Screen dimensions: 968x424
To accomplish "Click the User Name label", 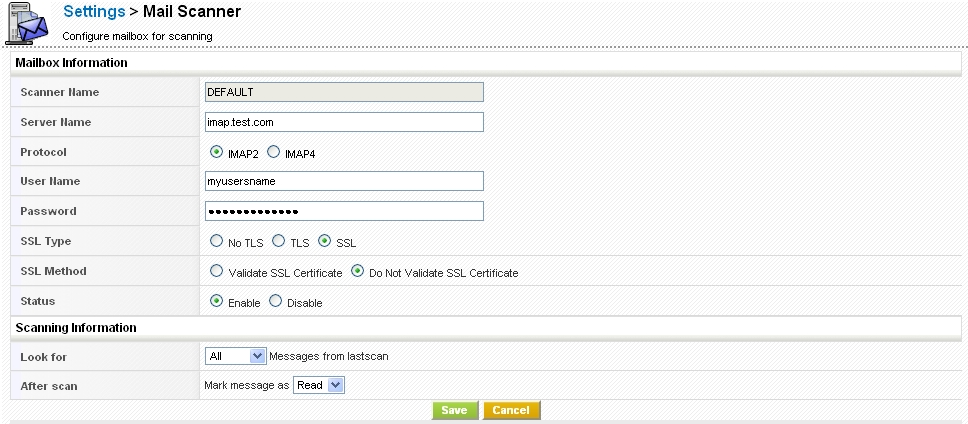I will click(x=50, y=181).
